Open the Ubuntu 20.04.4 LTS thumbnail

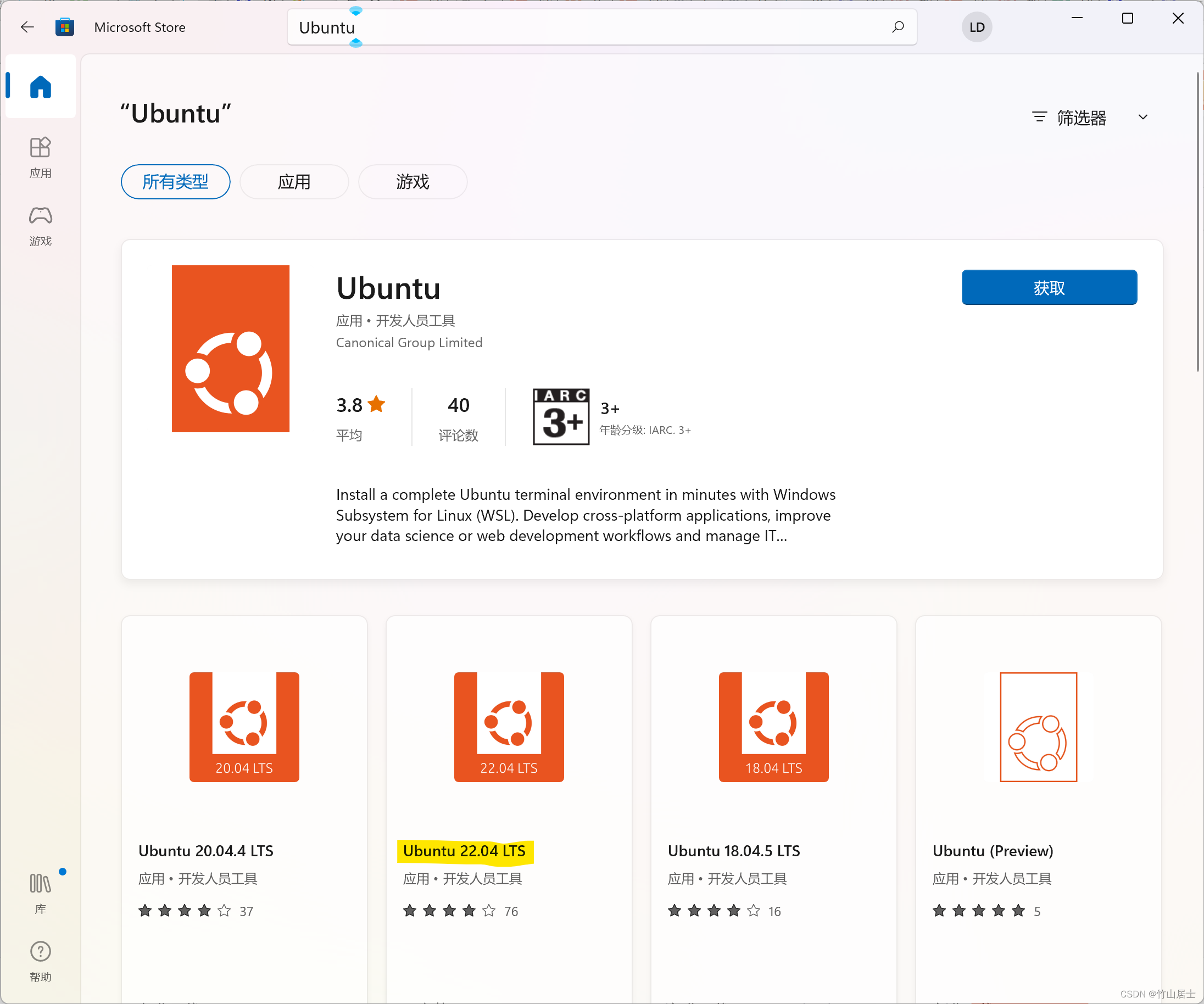click(244, 727)
